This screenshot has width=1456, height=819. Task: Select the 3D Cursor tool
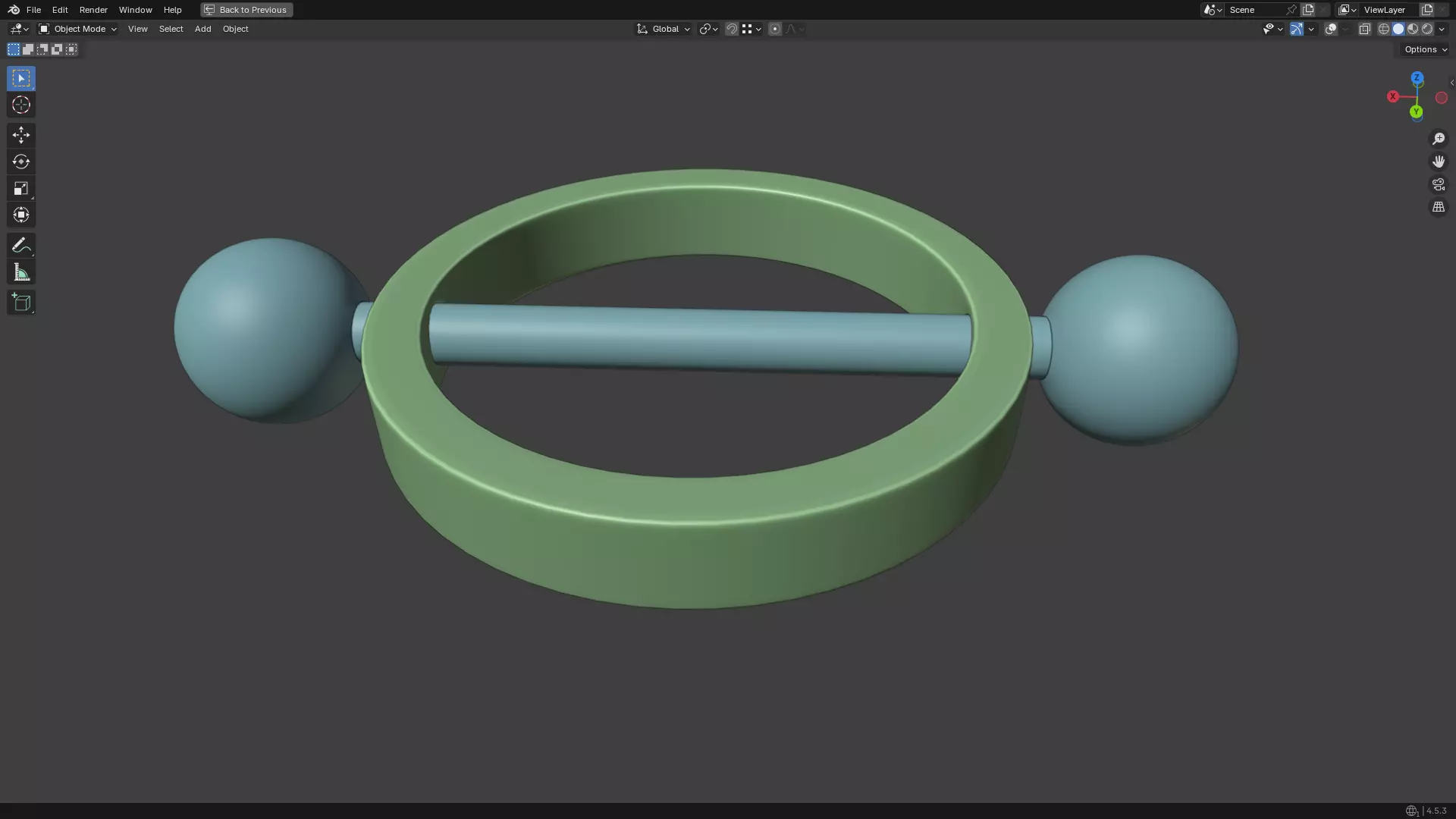pos(21,105)
